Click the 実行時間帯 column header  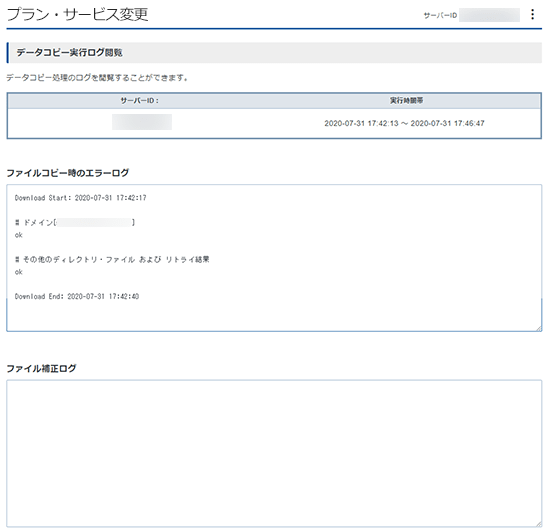point(406,101)
